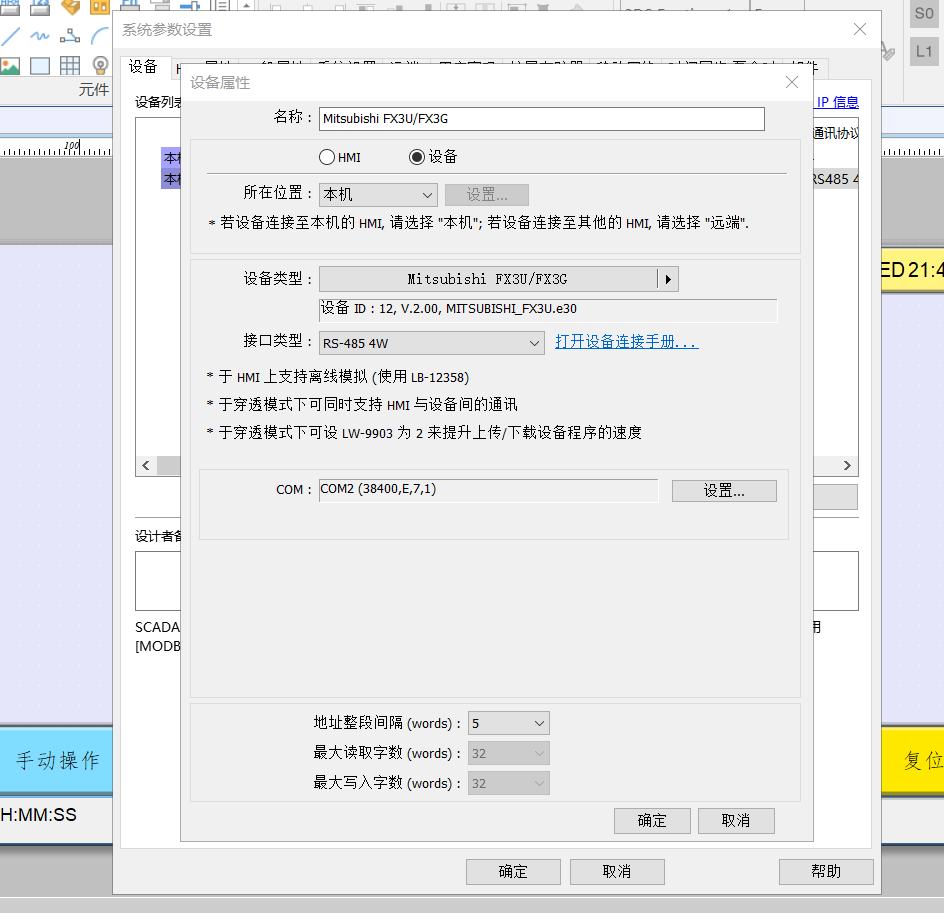Choose the polyline connector tool
This screenshot has width=944, height=913.
(70, 37)
